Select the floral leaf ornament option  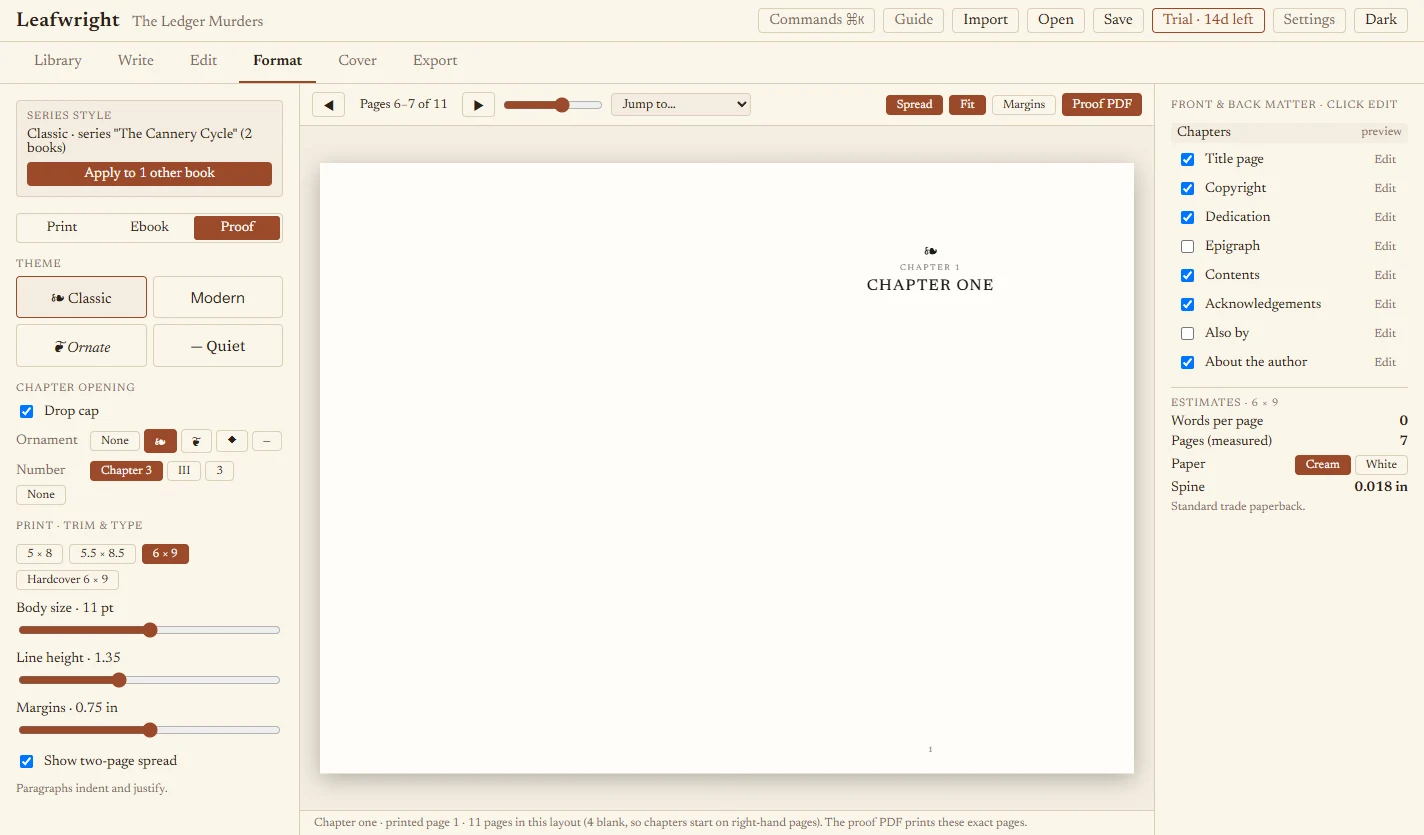coord(160,441)
